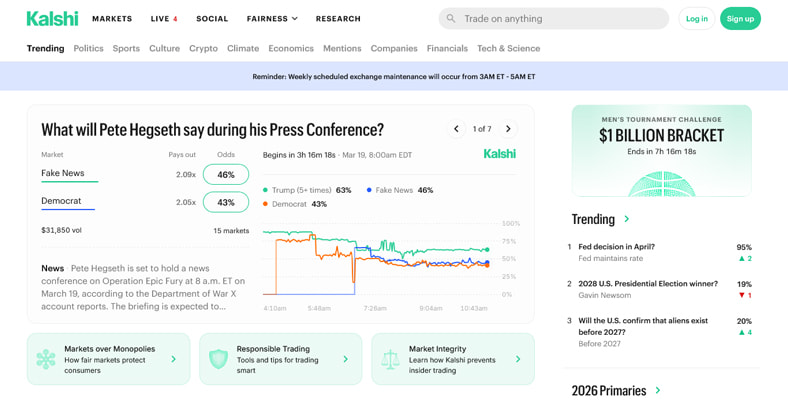
Task: Open the Crypto category tab
Action: (x=203, y=48)
